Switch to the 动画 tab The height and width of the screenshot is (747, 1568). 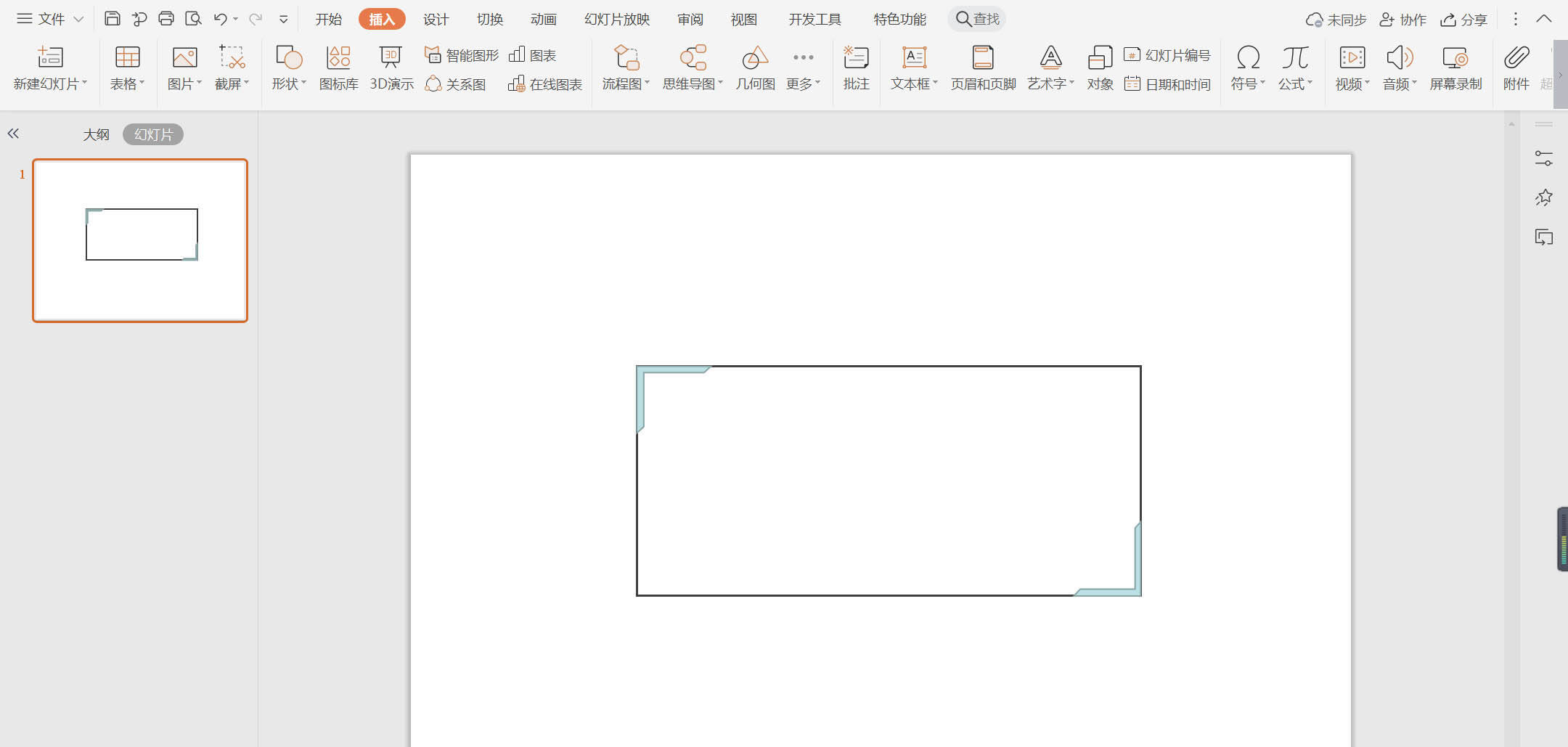543,20
